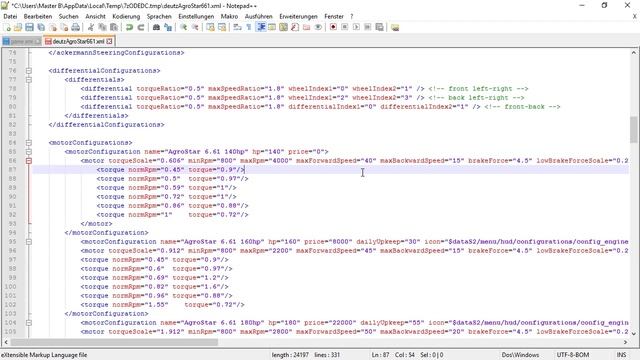Open the Sprachen menu

coord(159,16)
